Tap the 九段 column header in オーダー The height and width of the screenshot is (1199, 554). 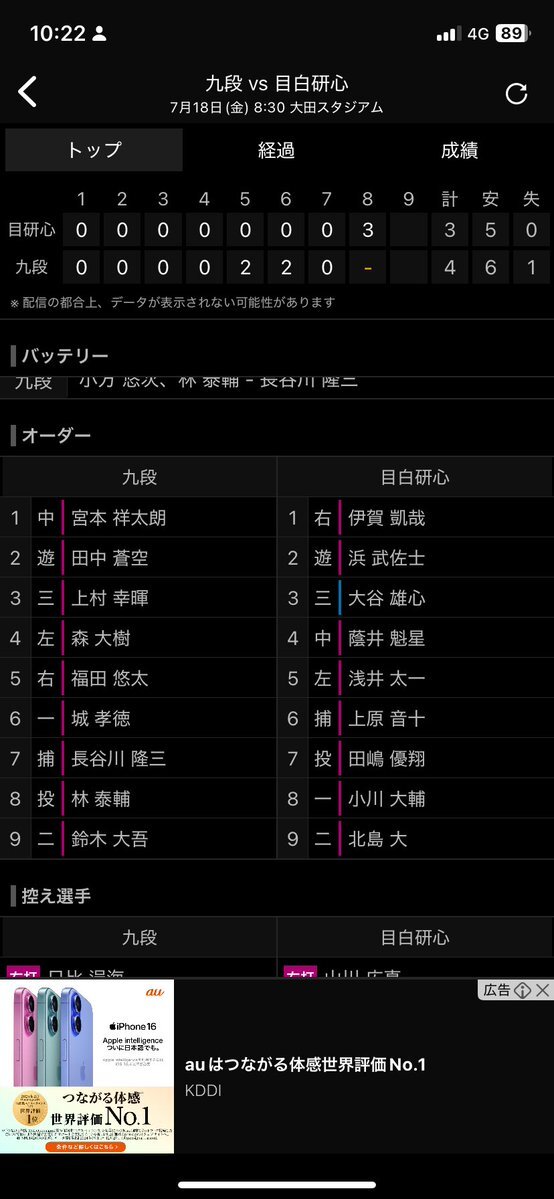139,478
